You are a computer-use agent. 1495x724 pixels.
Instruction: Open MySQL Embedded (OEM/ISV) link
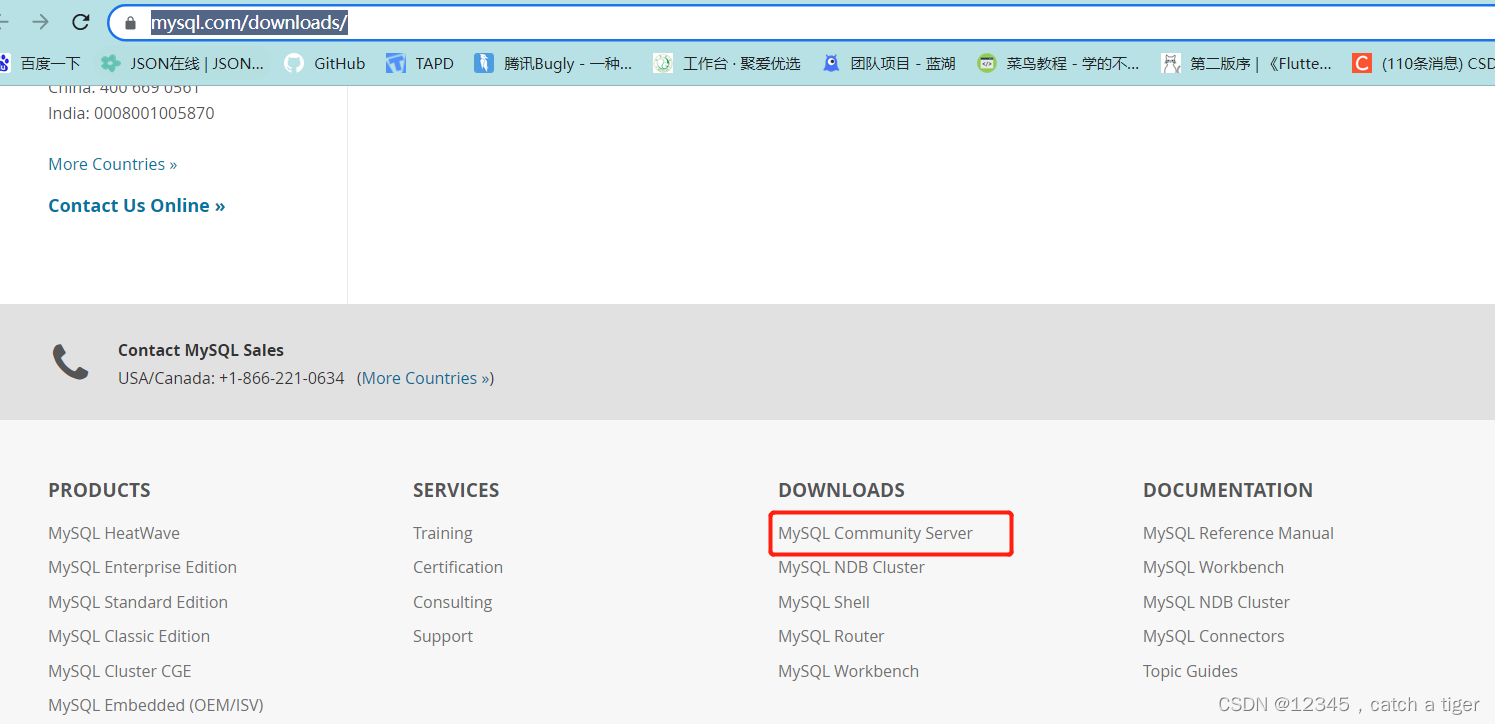point(156,705)
